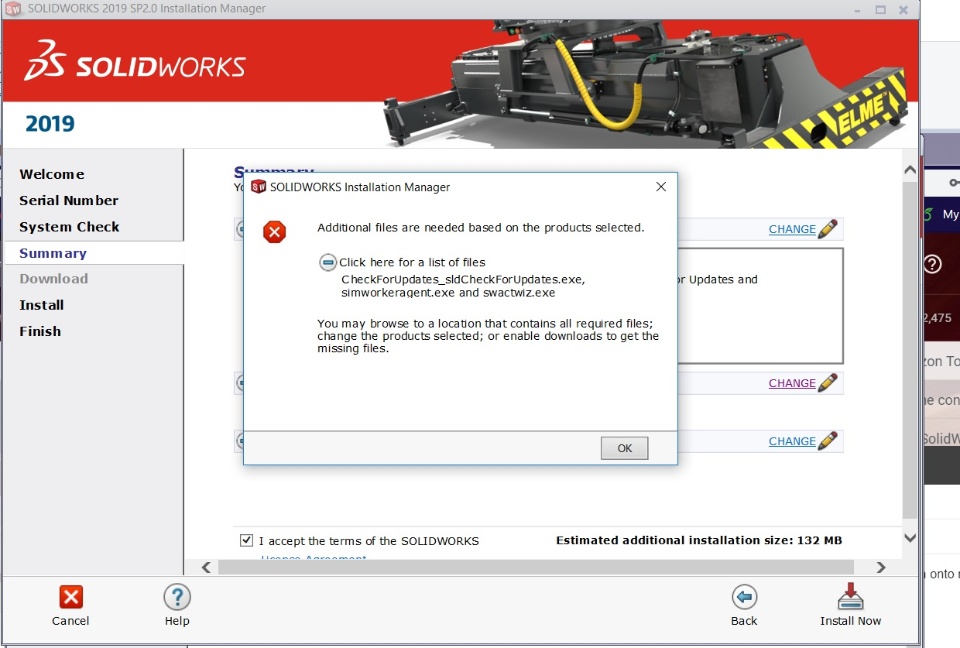Image resolution: width=960 pixels, height=648 pixels.
Task: Open the Download step
Action: point(54,279)
